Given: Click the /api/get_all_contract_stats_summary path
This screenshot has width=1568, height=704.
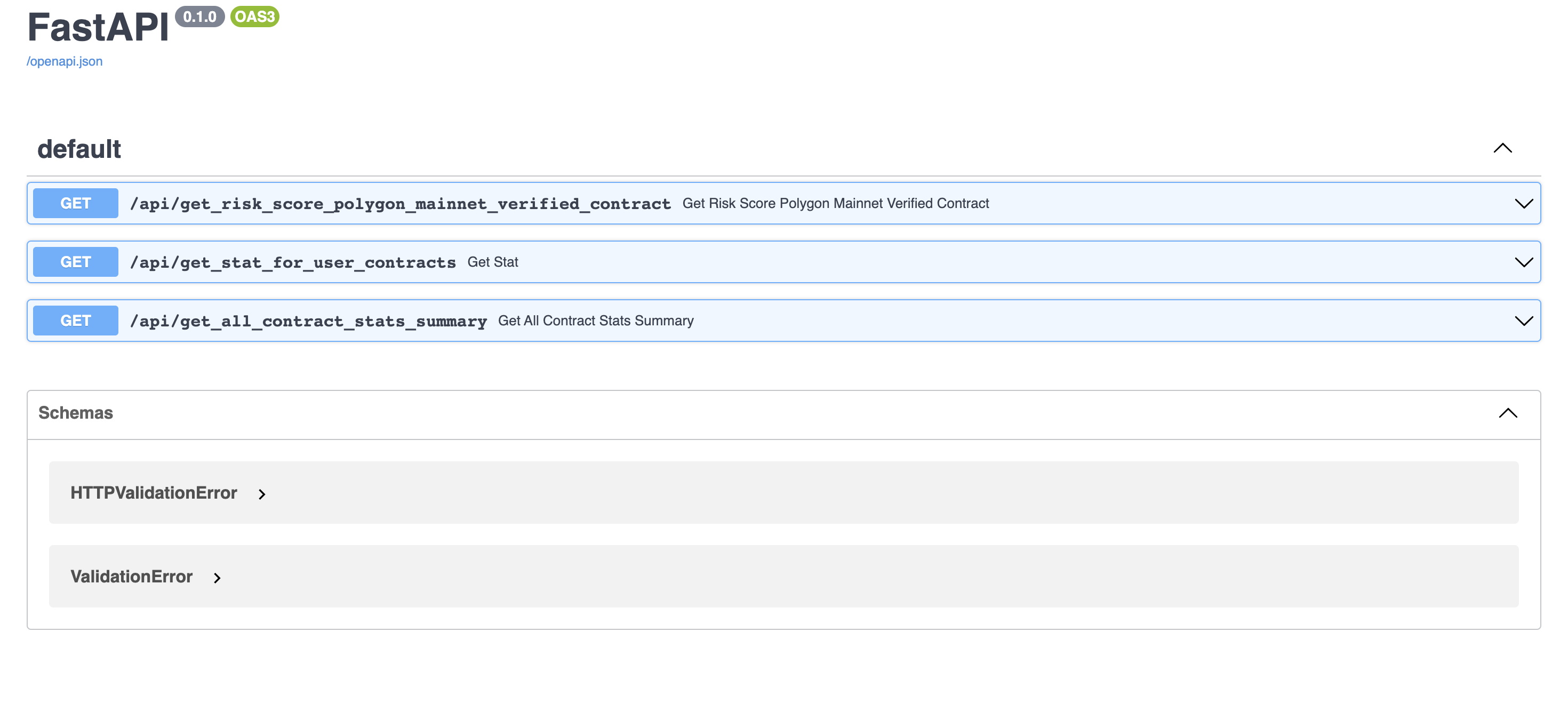Looking at the screenshot, I should coord(309,321).
